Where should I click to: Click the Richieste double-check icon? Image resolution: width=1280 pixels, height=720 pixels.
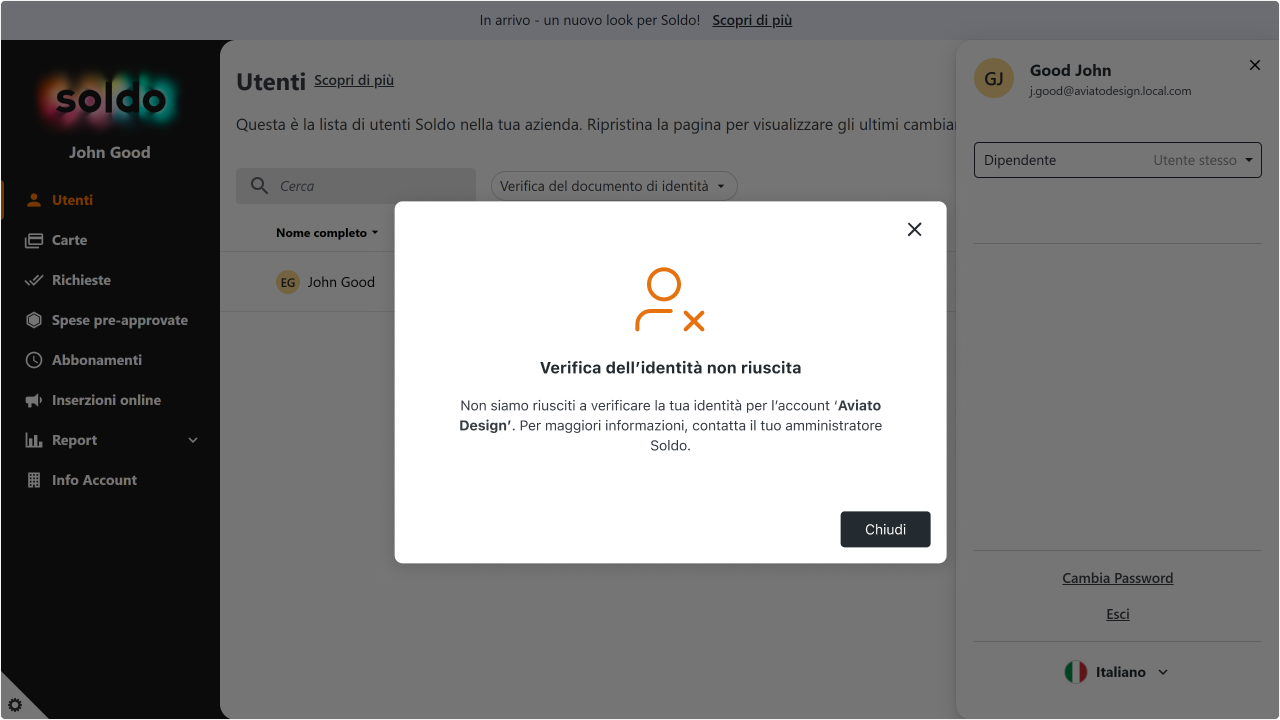[x=34, y=280]
